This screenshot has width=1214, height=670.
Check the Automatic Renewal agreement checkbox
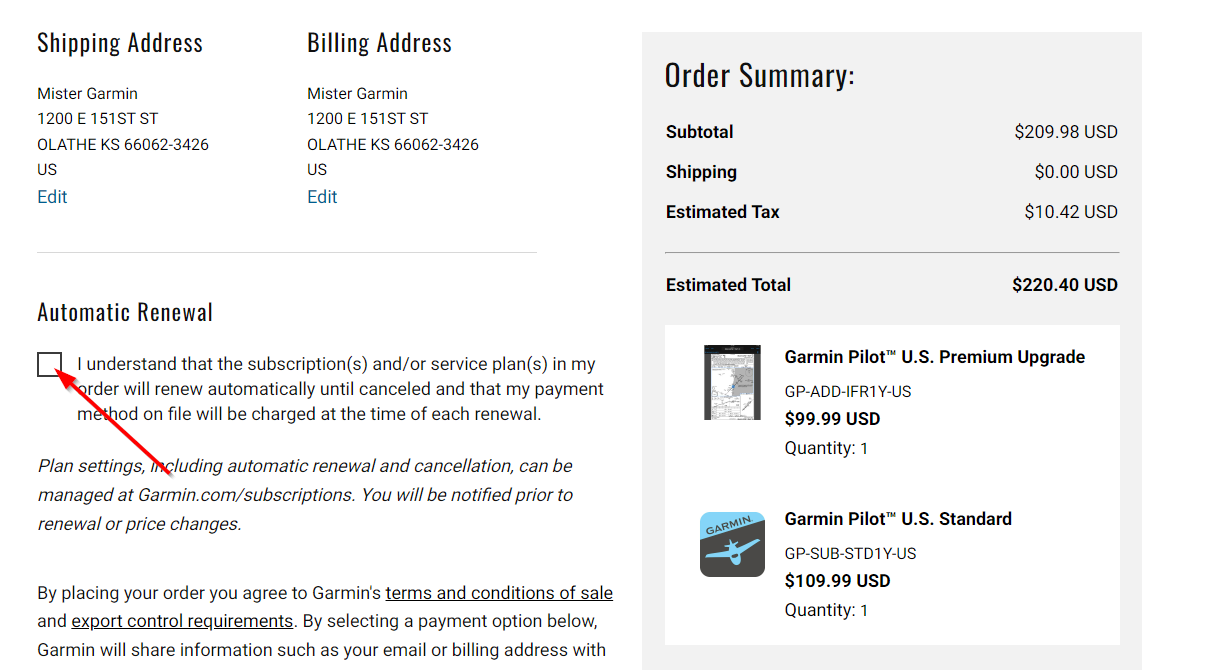click(x=50, y=364)
